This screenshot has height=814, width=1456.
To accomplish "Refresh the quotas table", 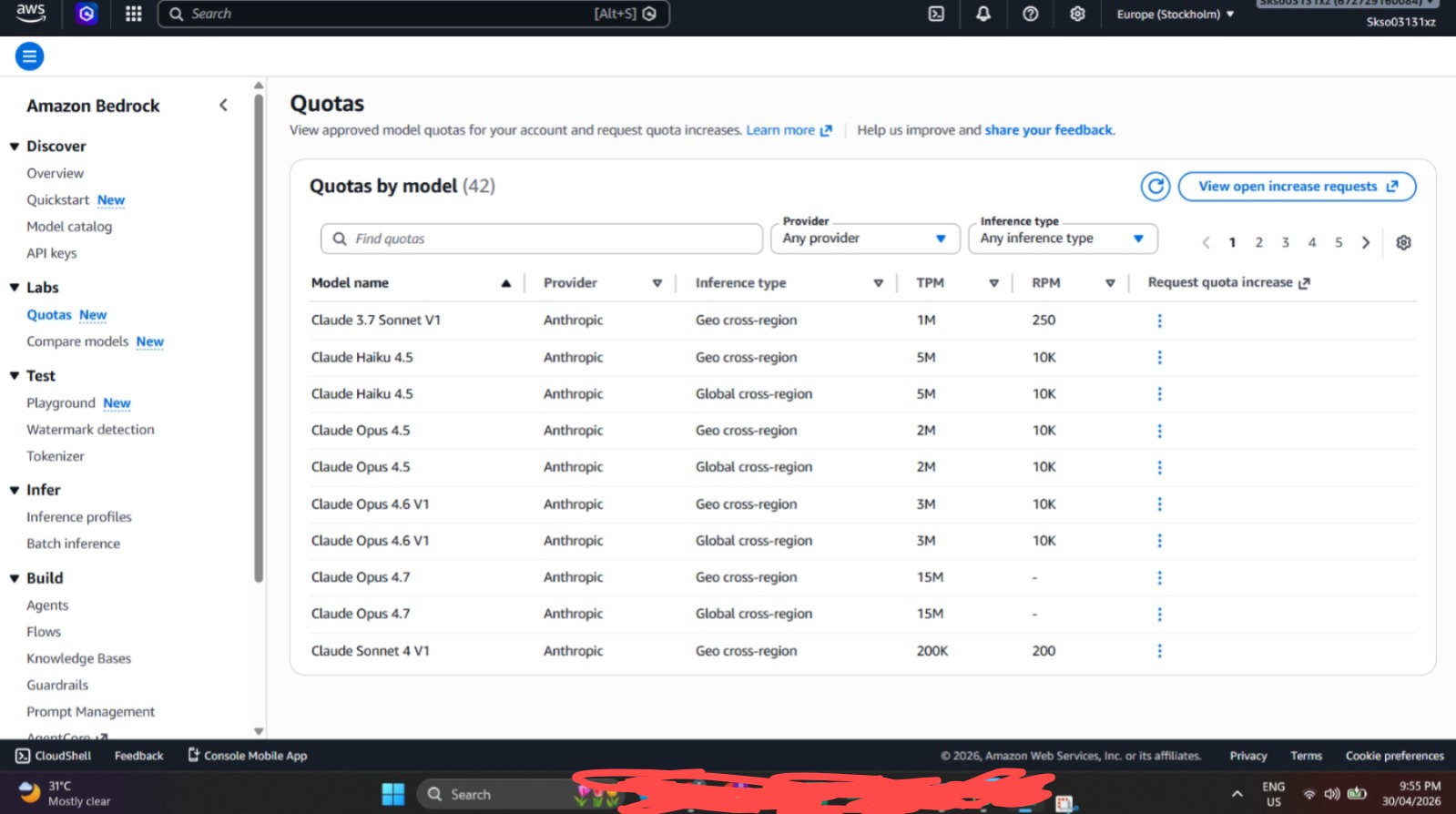I will 1156,187.
